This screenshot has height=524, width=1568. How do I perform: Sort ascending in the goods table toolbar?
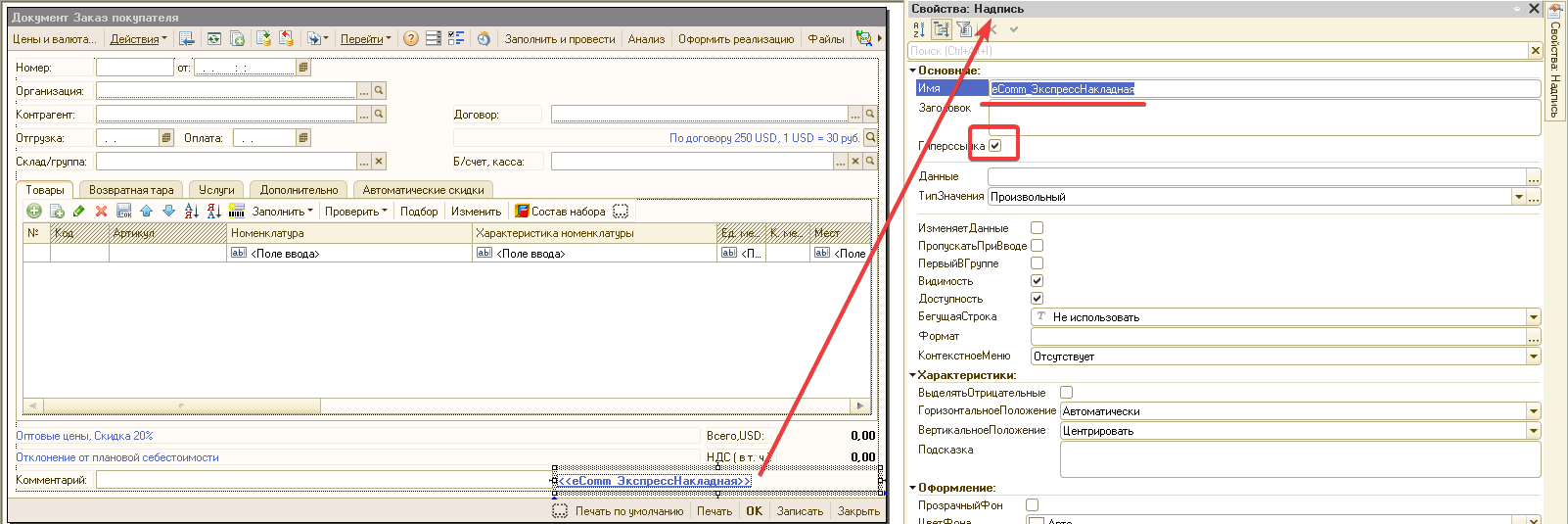click(191, 212)
